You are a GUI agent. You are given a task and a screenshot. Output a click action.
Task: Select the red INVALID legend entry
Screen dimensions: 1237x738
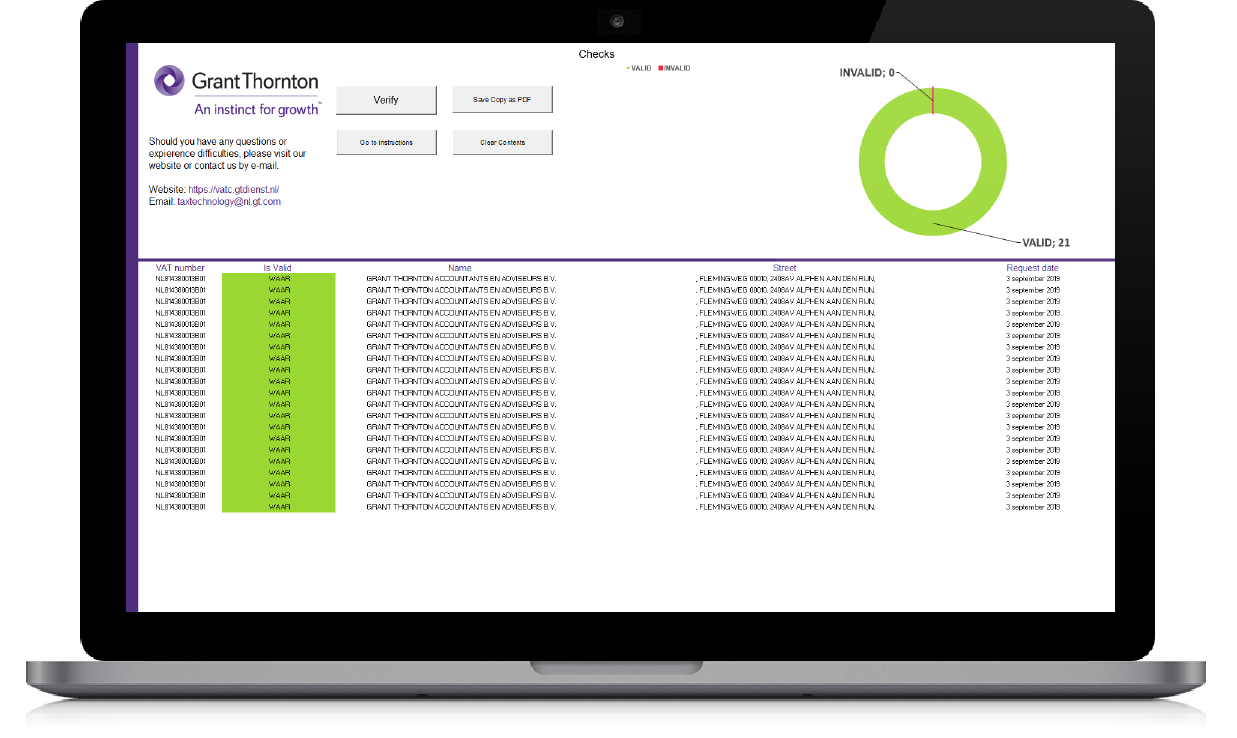(675, 68)
